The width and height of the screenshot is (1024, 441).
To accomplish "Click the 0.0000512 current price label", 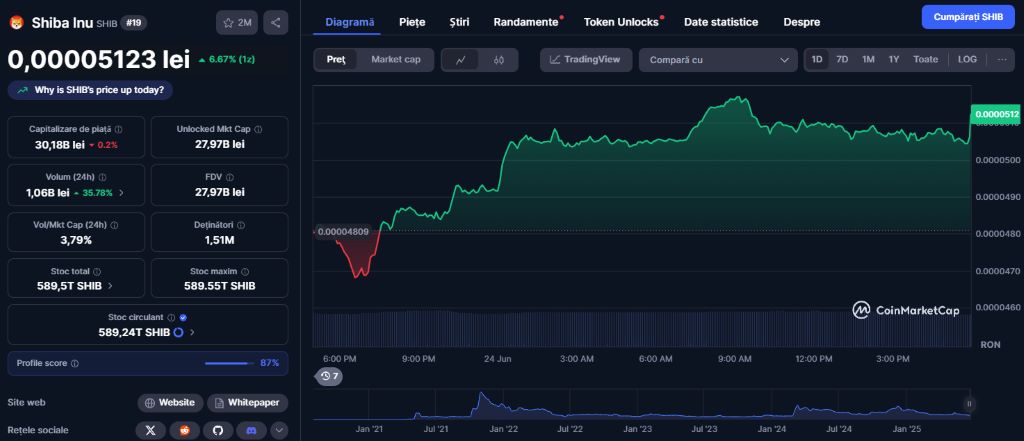I will (997, 114).
